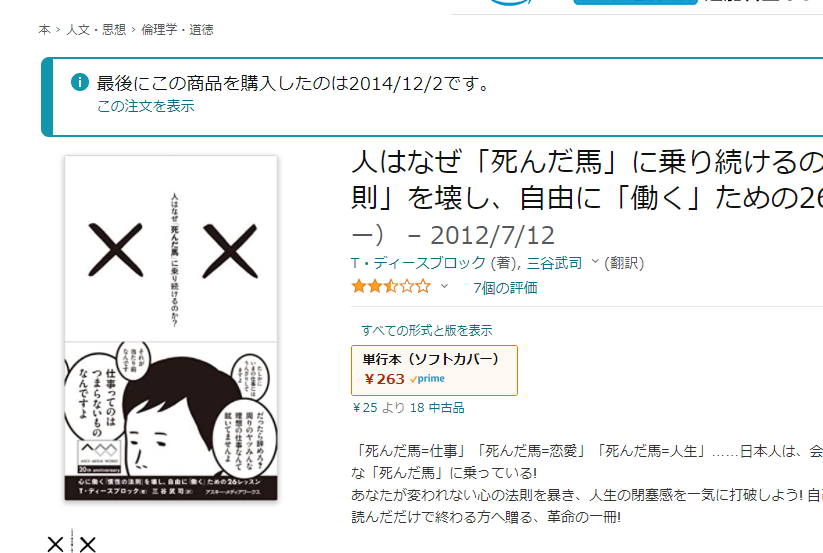823x553 pixels.
Task: Enlarge the main book cover image
Action: [x=171, y=328]
